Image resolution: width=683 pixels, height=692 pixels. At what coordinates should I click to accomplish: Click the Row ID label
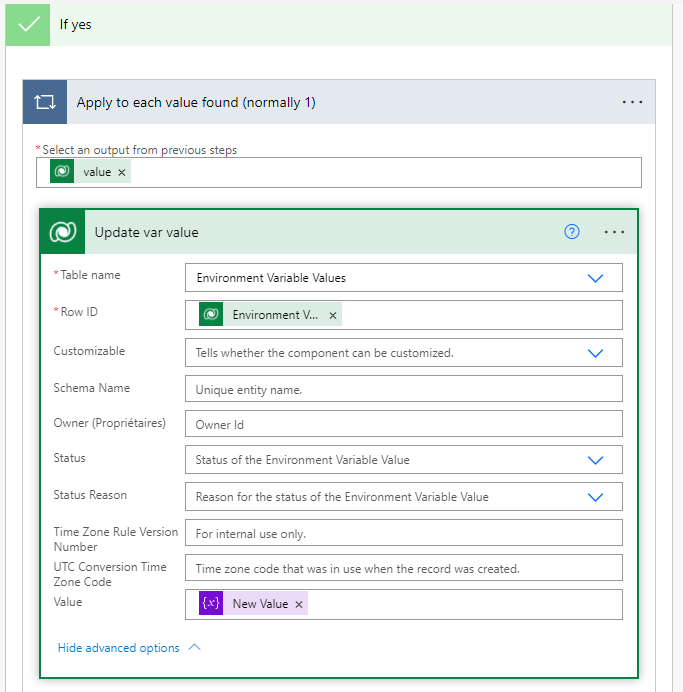tap(79, 312)
